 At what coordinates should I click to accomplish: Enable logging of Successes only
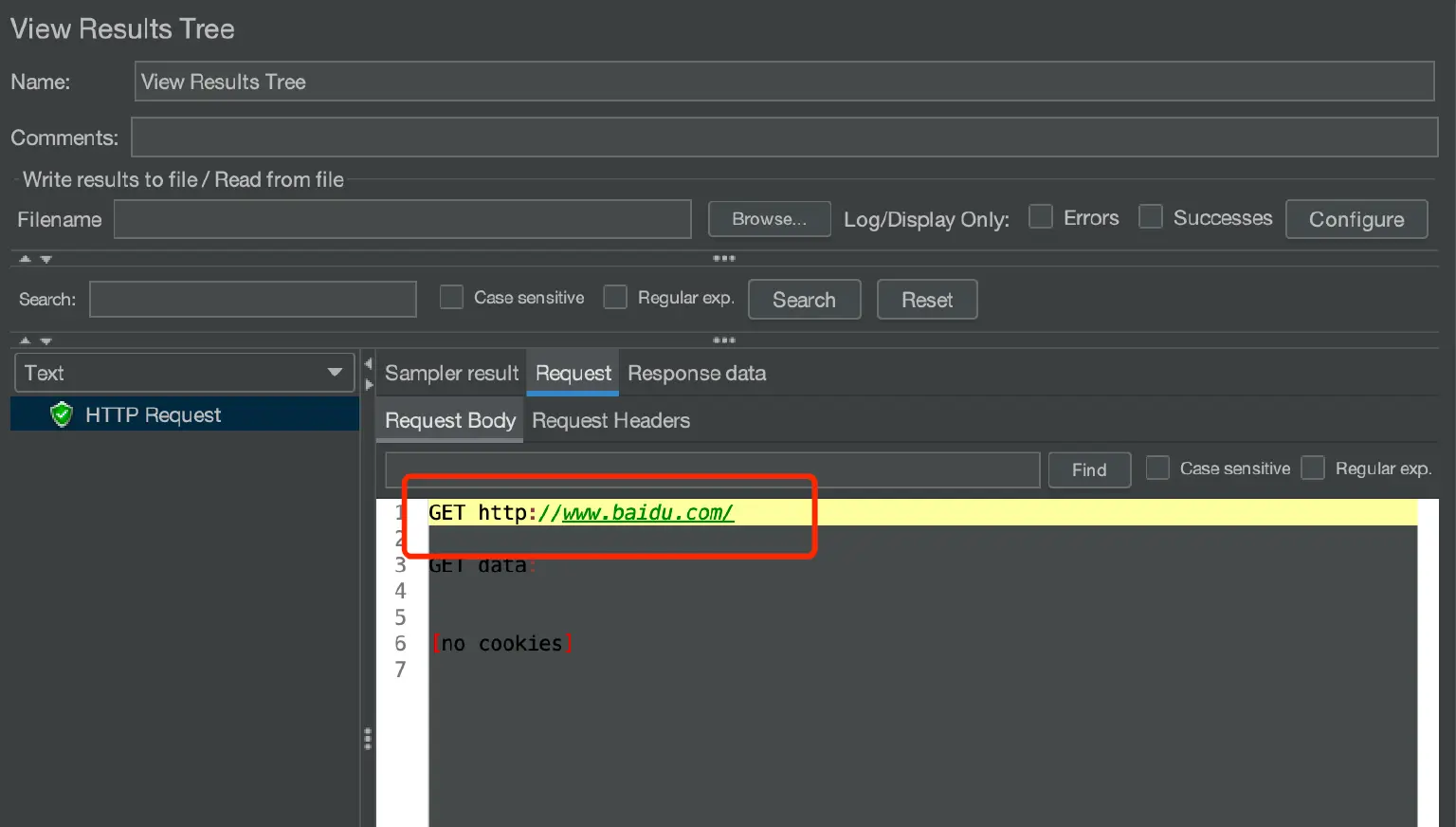[x=1151, y=216]
